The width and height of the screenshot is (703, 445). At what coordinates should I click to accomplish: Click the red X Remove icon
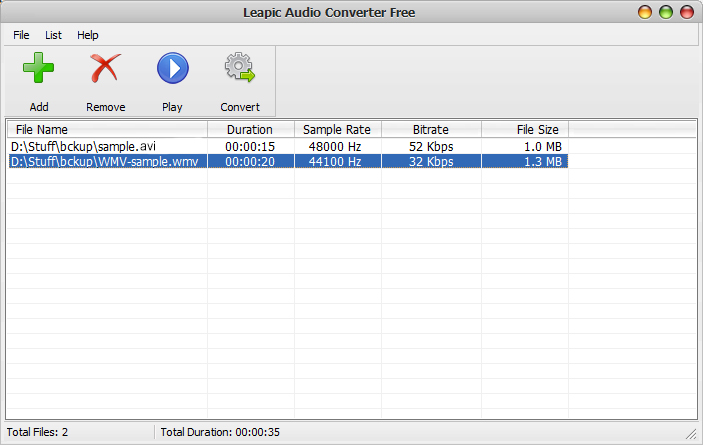pos(105,68)
